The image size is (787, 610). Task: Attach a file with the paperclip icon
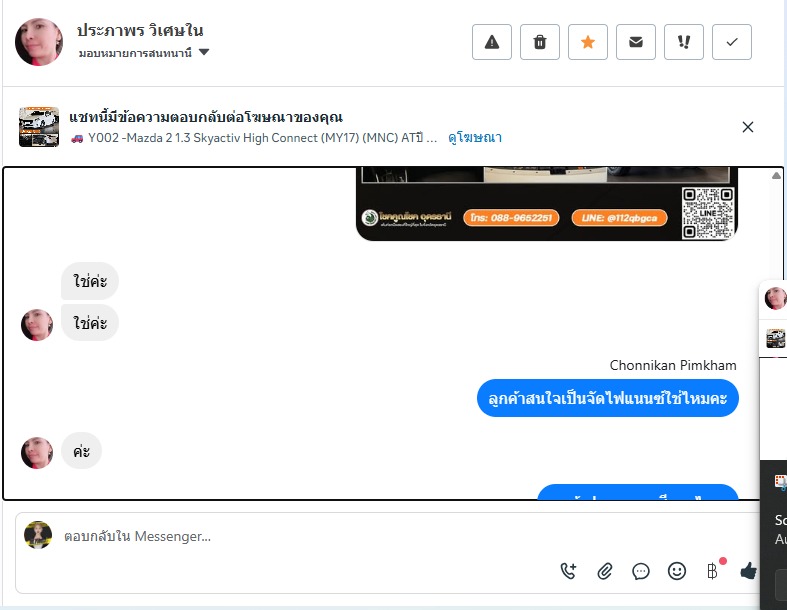pyautogui.click(x=605, y=571)
